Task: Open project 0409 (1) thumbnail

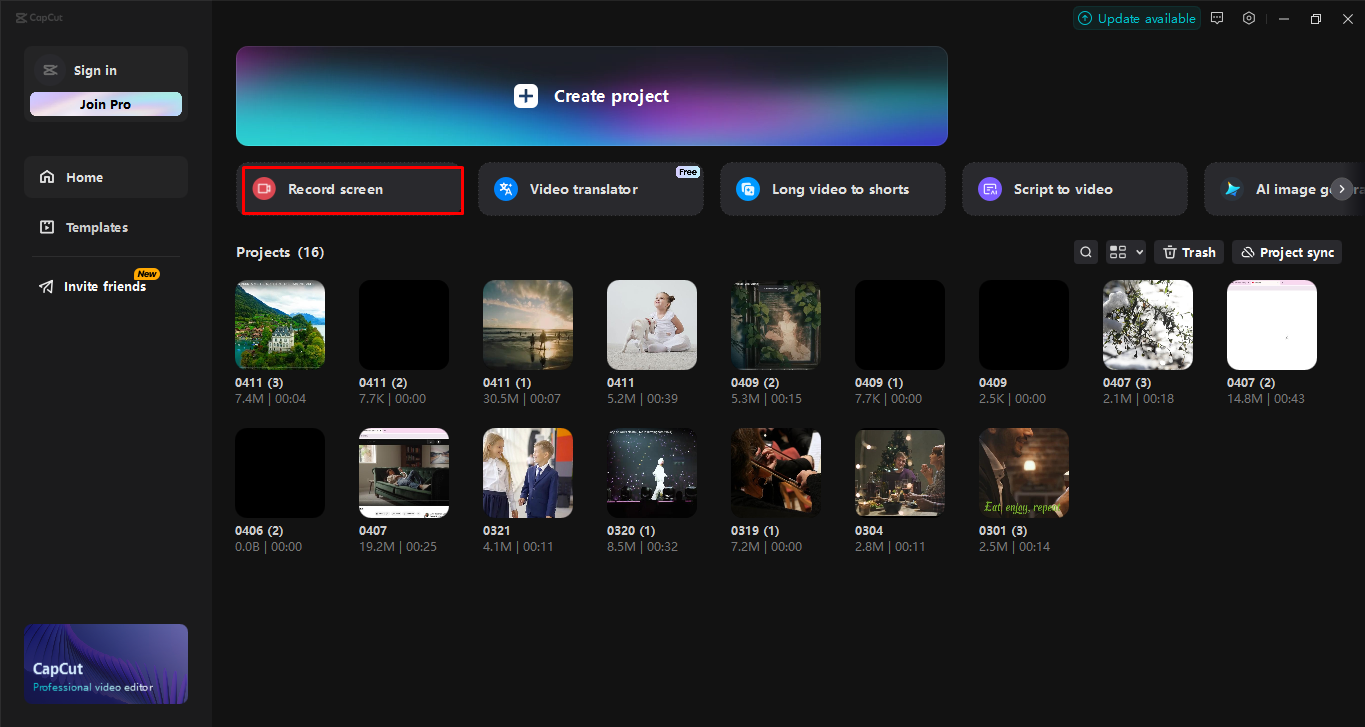Action: [x=900, y=325]
